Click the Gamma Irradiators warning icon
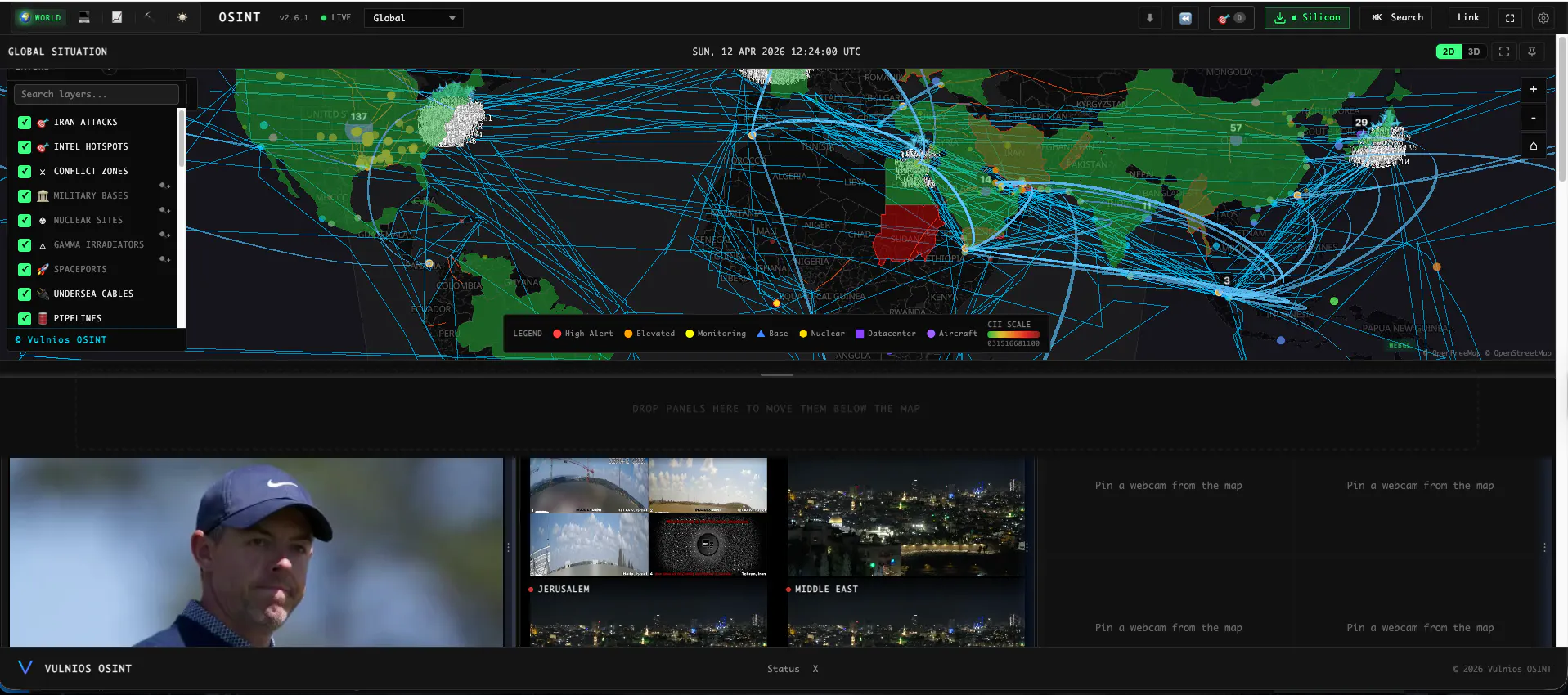 (43, 245)
